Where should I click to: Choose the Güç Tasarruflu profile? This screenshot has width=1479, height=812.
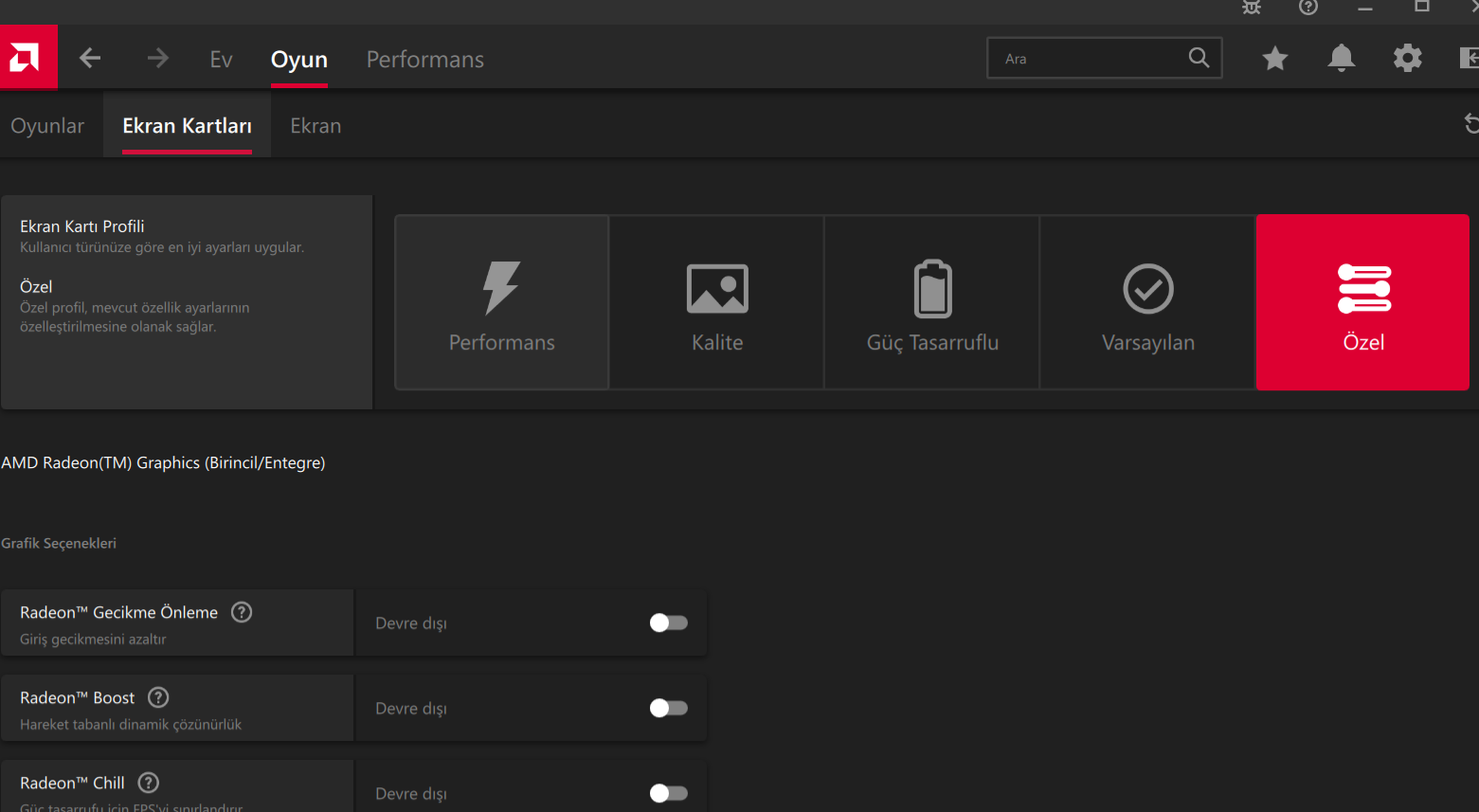tap(932, 302)
